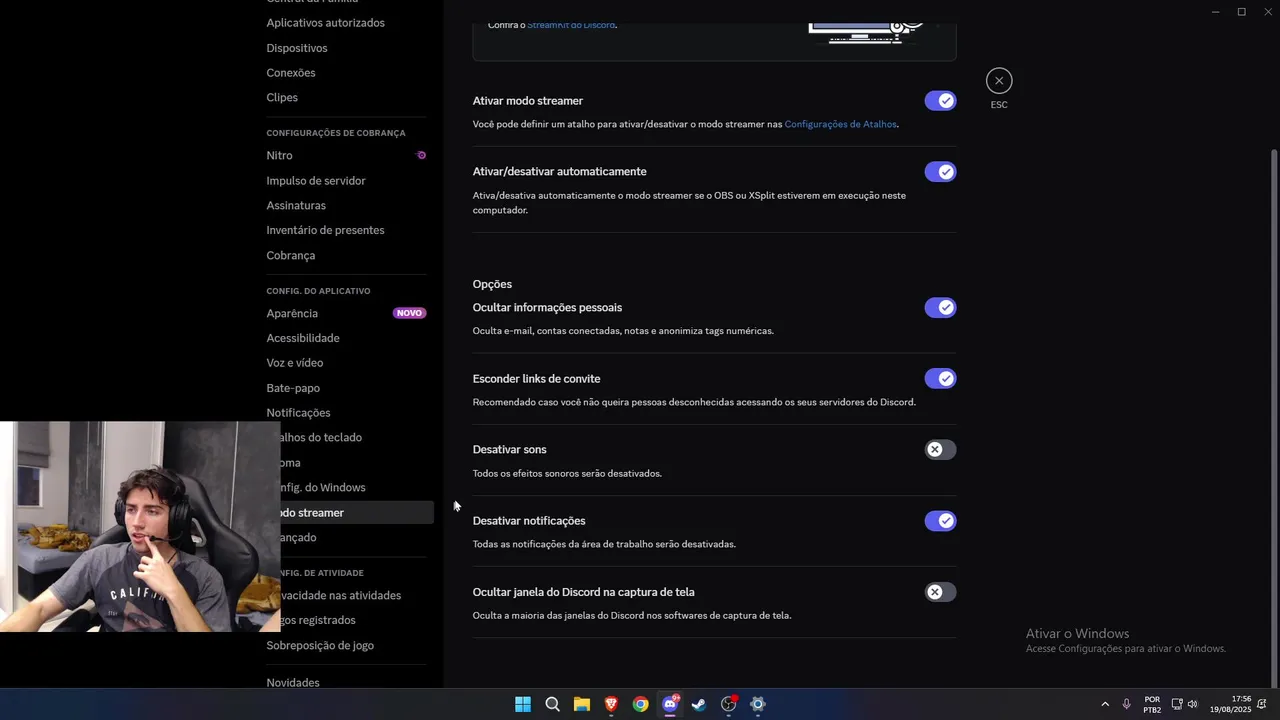
Task: Open notification bell in system tray
Action: (x=1262, y=704)
